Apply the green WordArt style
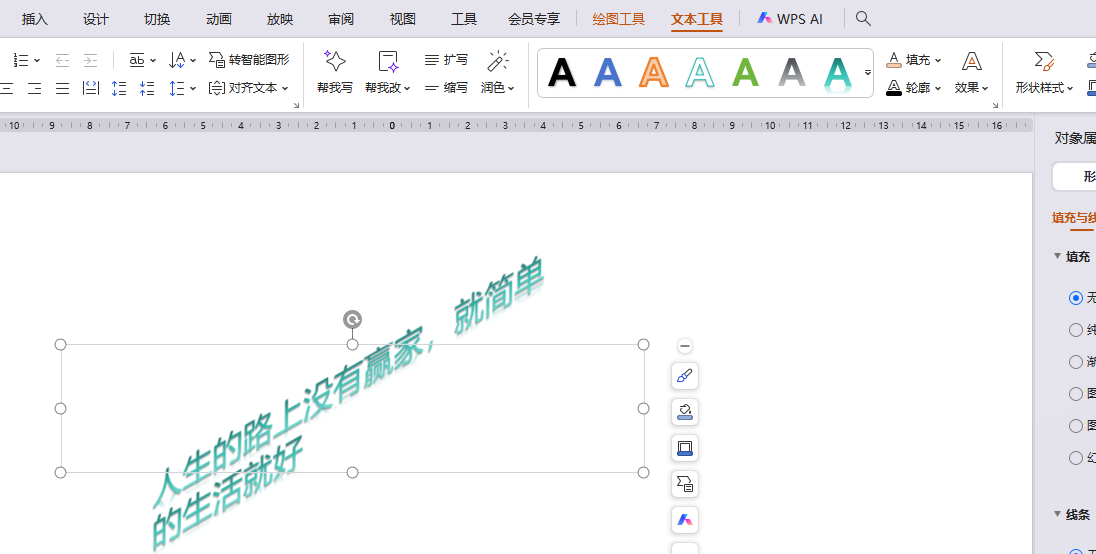 pos(746,73)
